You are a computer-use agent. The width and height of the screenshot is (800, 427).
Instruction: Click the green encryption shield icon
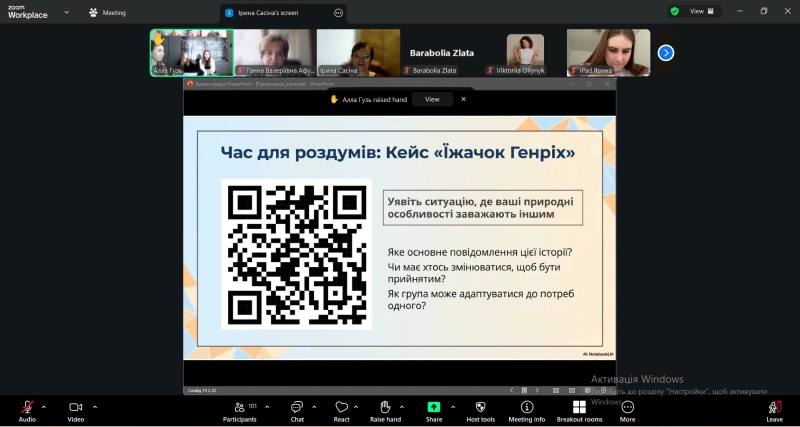point(674,11)
